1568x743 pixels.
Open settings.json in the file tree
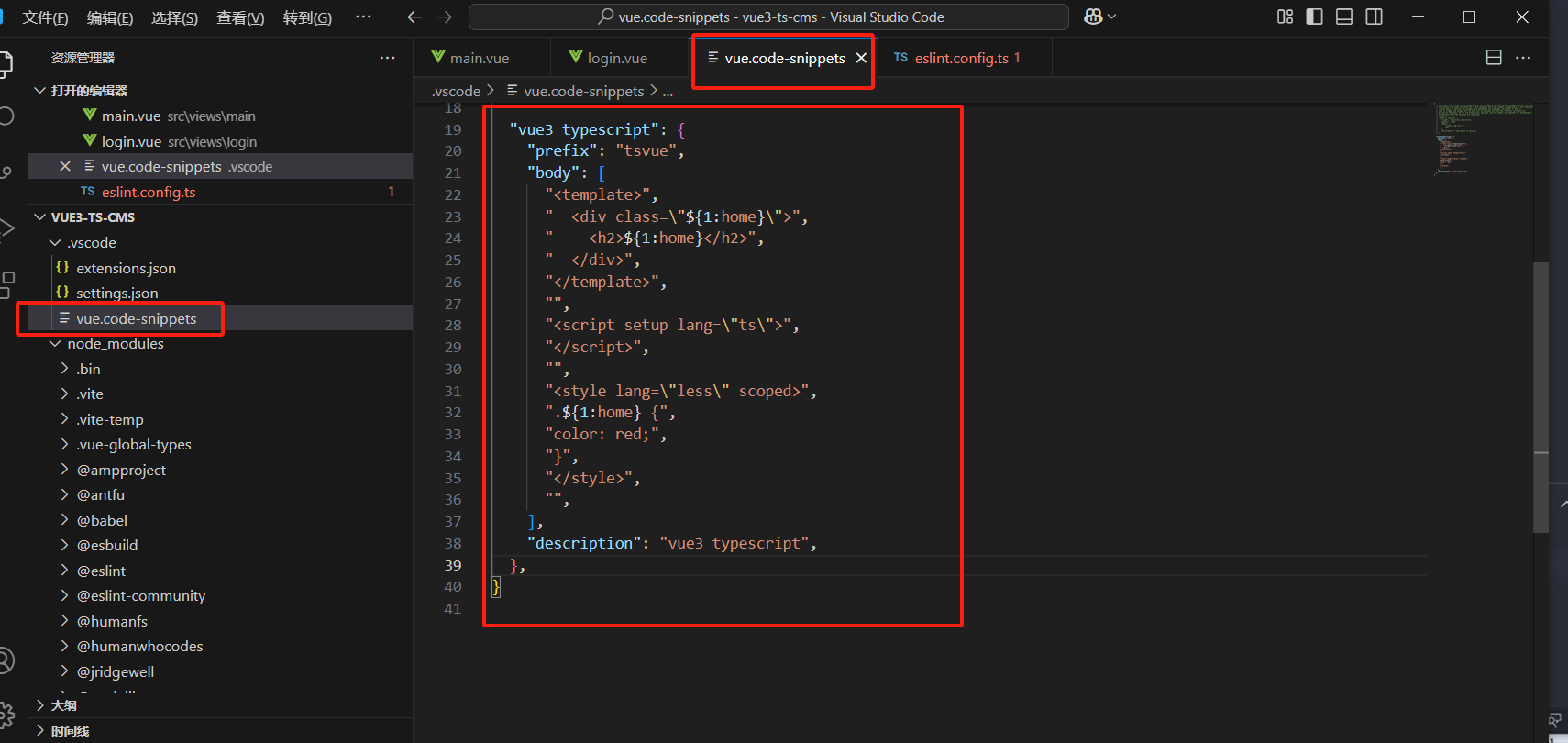coord(220,293)
